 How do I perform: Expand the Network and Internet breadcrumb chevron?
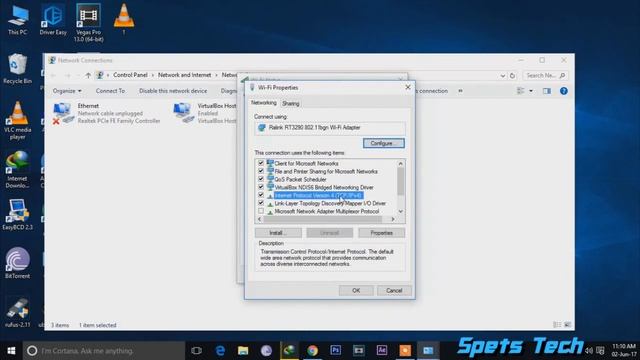[x=216, y=75]
